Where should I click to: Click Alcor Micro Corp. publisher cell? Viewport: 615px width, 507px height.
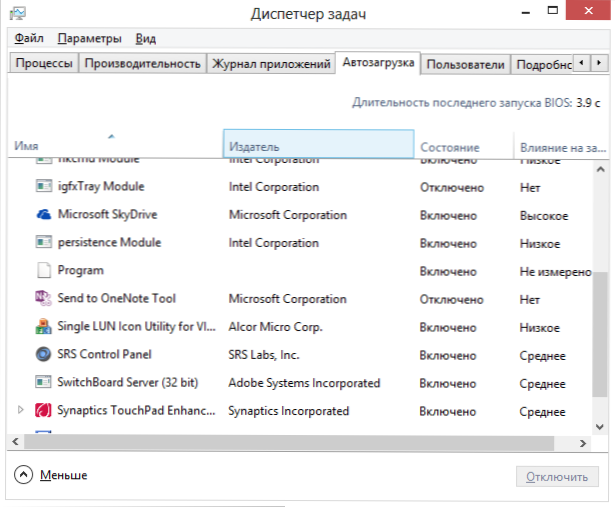point(275,327)
